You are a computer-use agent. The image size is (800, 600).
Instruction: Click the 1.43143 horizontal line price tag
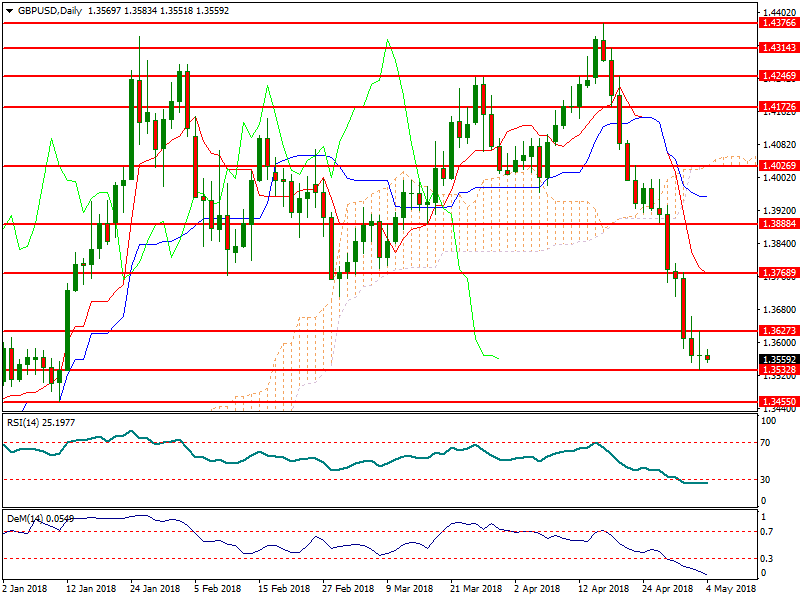tap(779, 47)
